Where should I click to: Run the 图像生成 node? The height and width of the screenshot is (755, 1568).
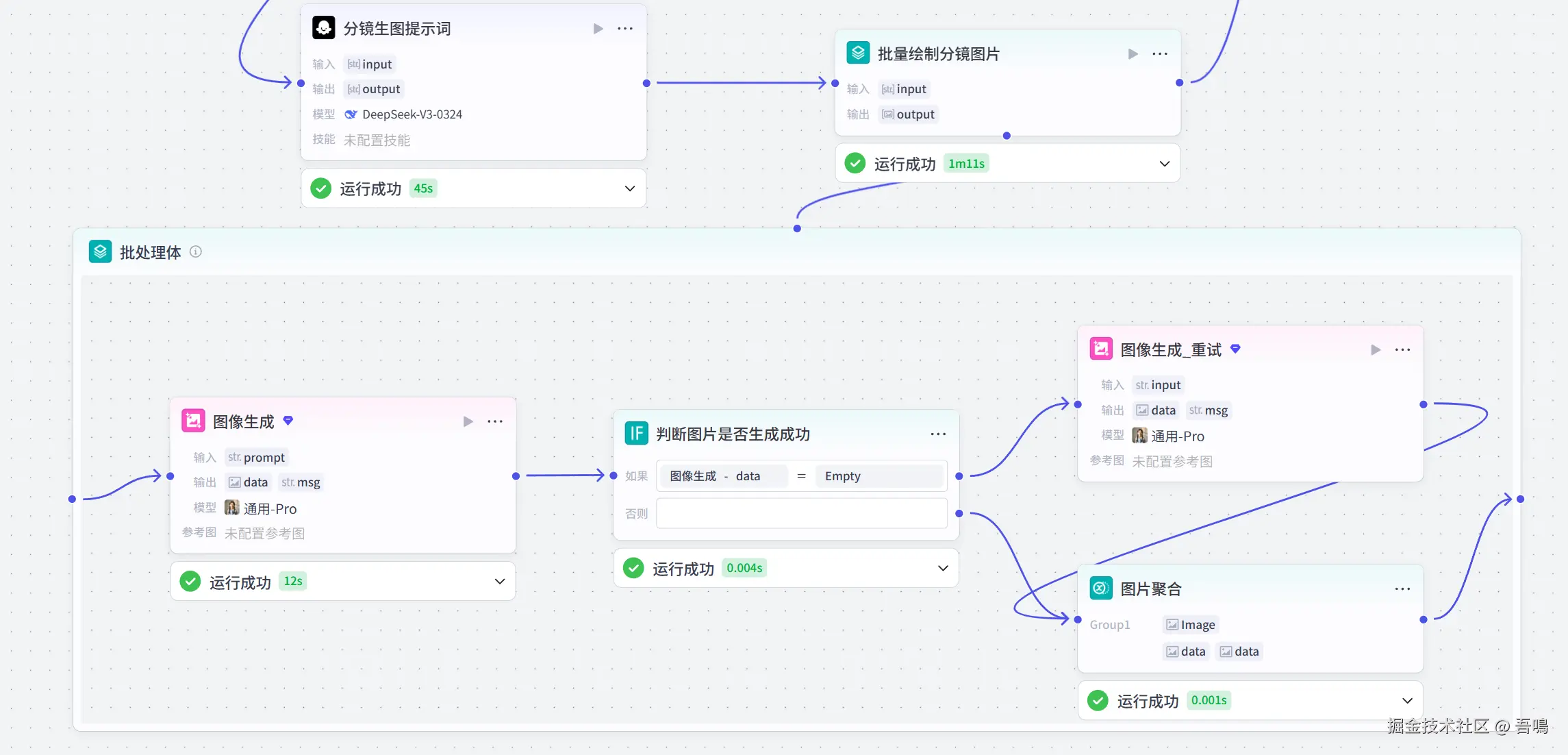[x=468, y=421]
